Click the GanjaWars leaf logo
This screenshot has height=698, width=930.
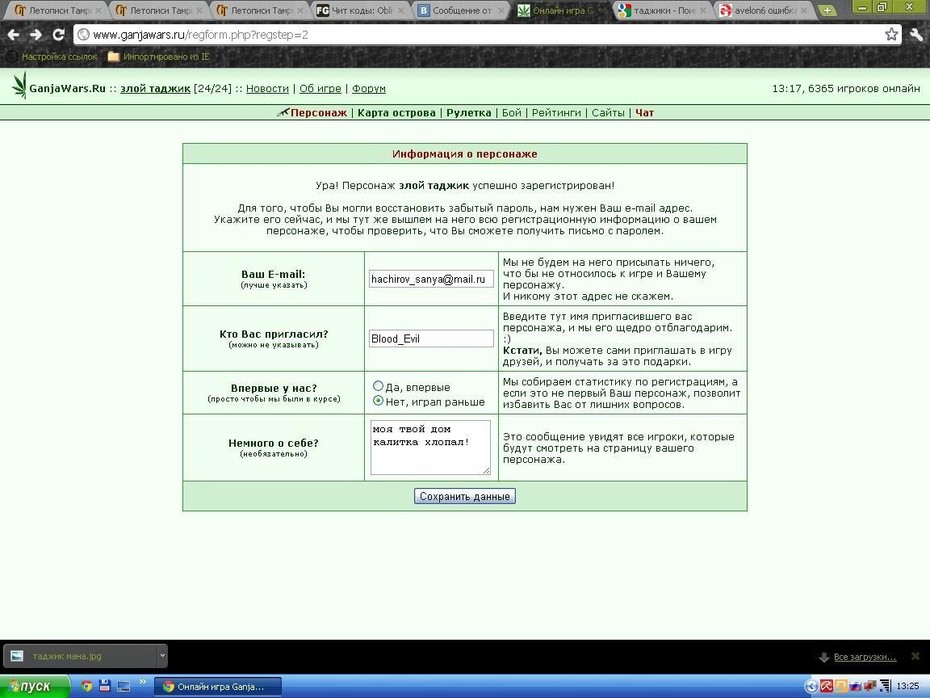20,85
